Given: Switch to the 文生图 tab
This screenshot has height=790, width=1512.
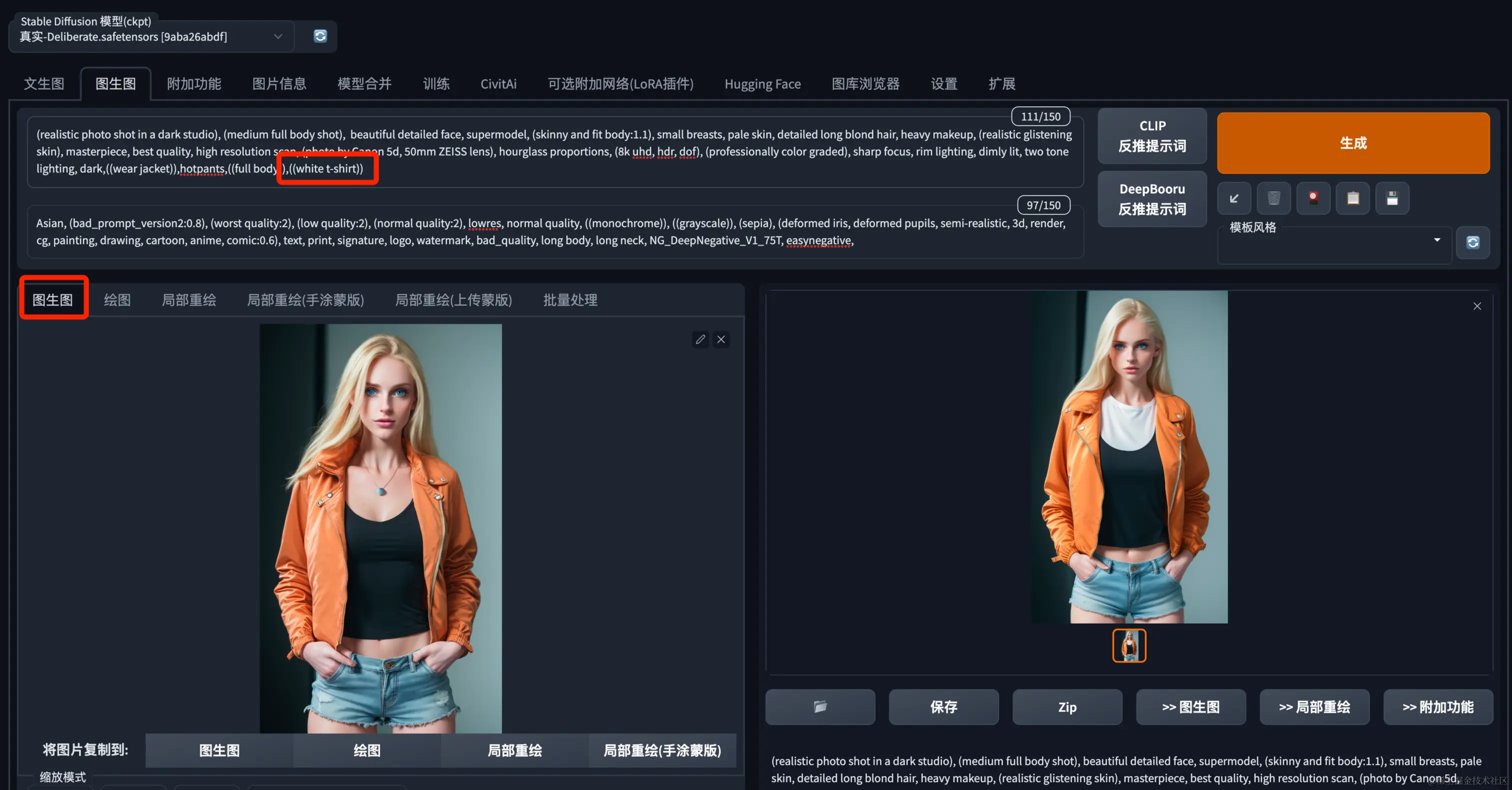Looking at the screenshot, I should [x=44, y=84].
